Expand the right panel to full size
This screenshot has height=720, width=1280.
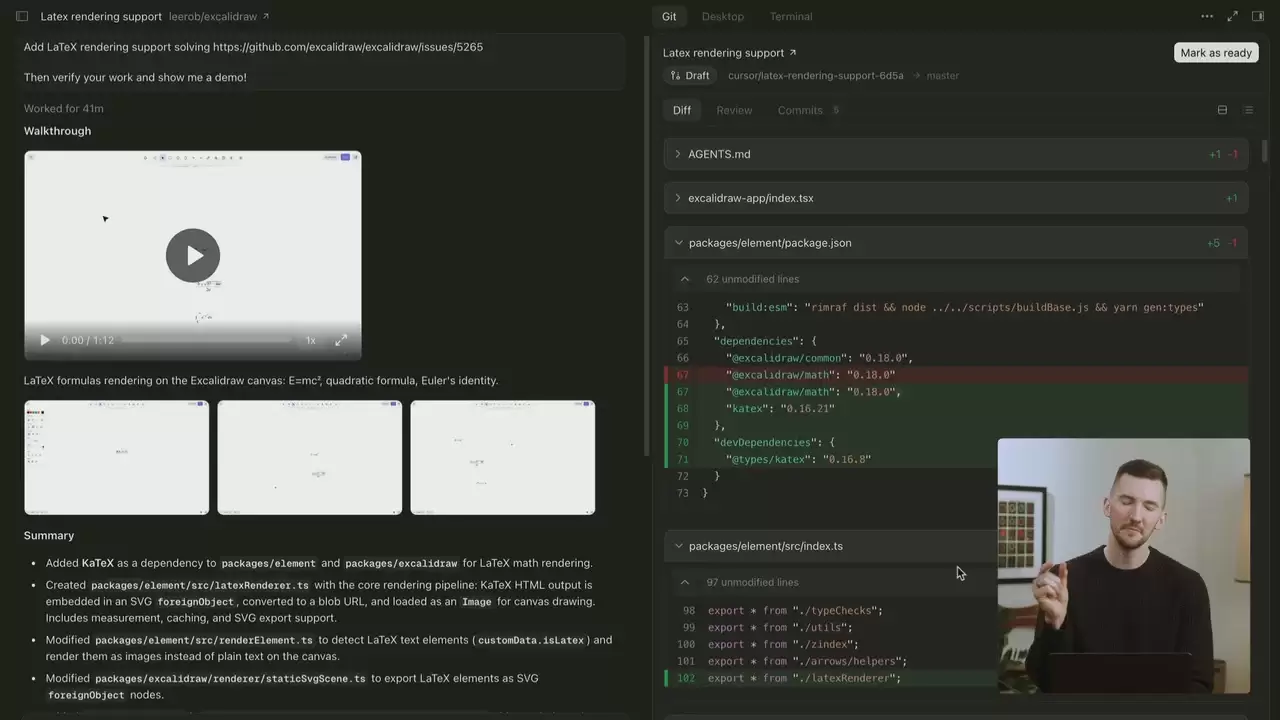coord(1233,16)
